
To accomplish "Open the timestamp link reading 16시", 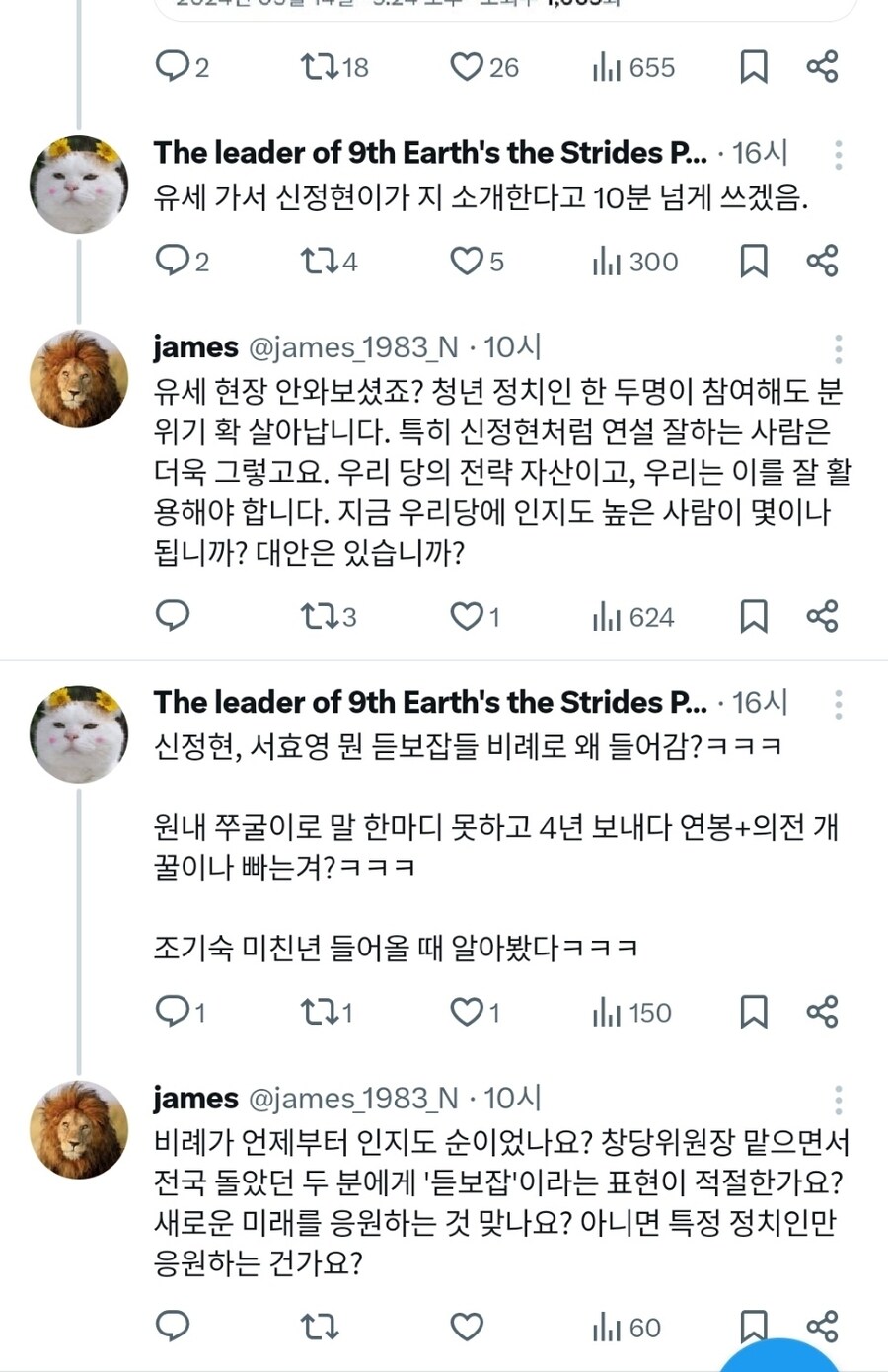I will (760, 153).
